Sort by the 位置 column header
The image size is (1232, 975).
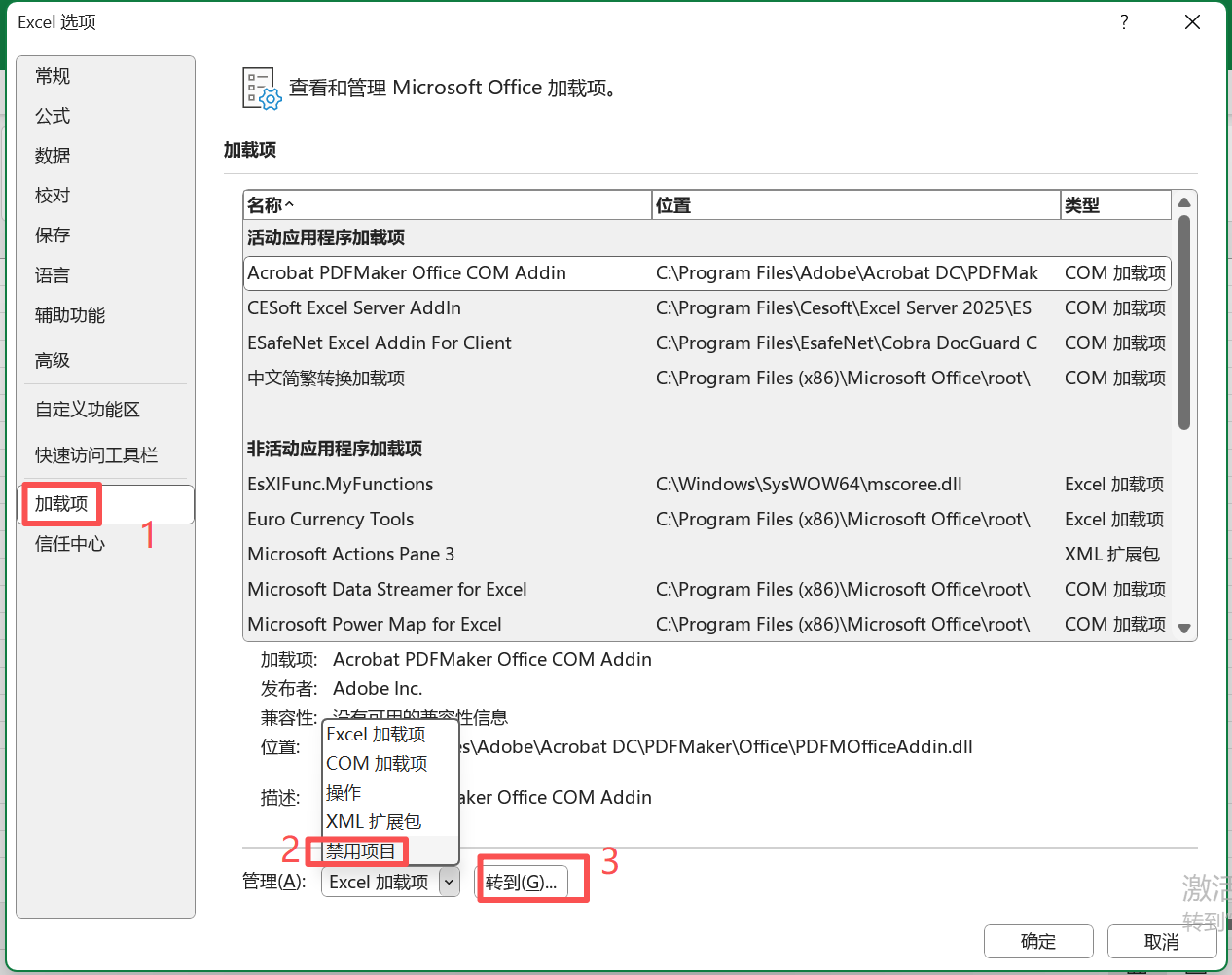855,205
